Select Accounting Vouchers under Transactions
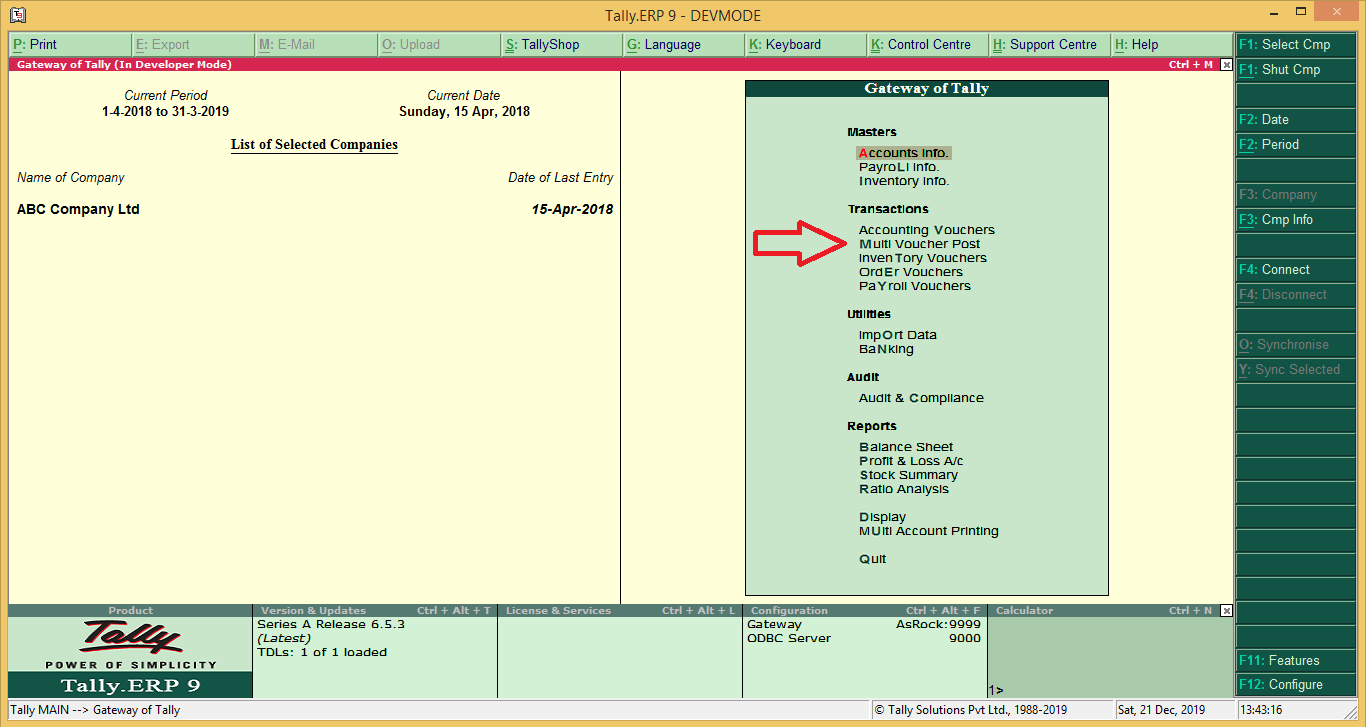The width and height of the screenshot is (1366, 727). (925, 229)
